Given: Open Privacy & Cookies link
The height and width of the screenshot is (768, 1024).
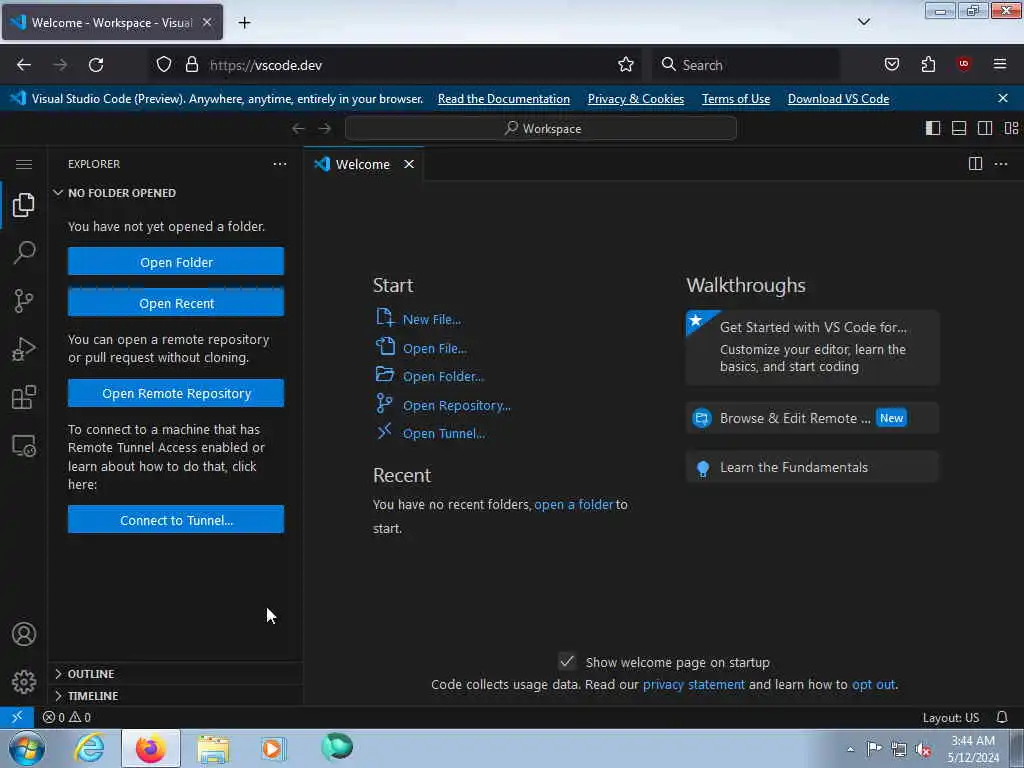Looking at the screenshot, I should (x=635, y=99).
